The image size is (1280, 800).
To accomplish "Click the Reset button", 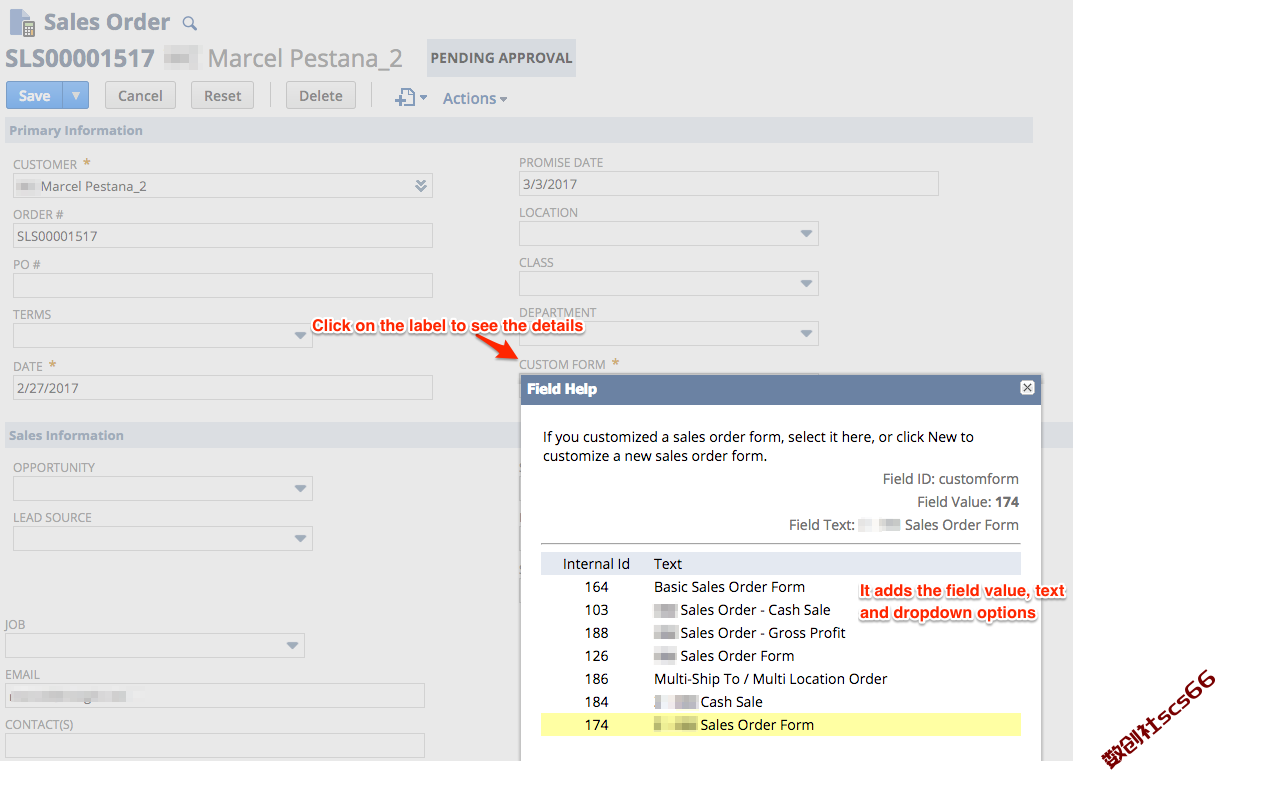I will [223, 95].
